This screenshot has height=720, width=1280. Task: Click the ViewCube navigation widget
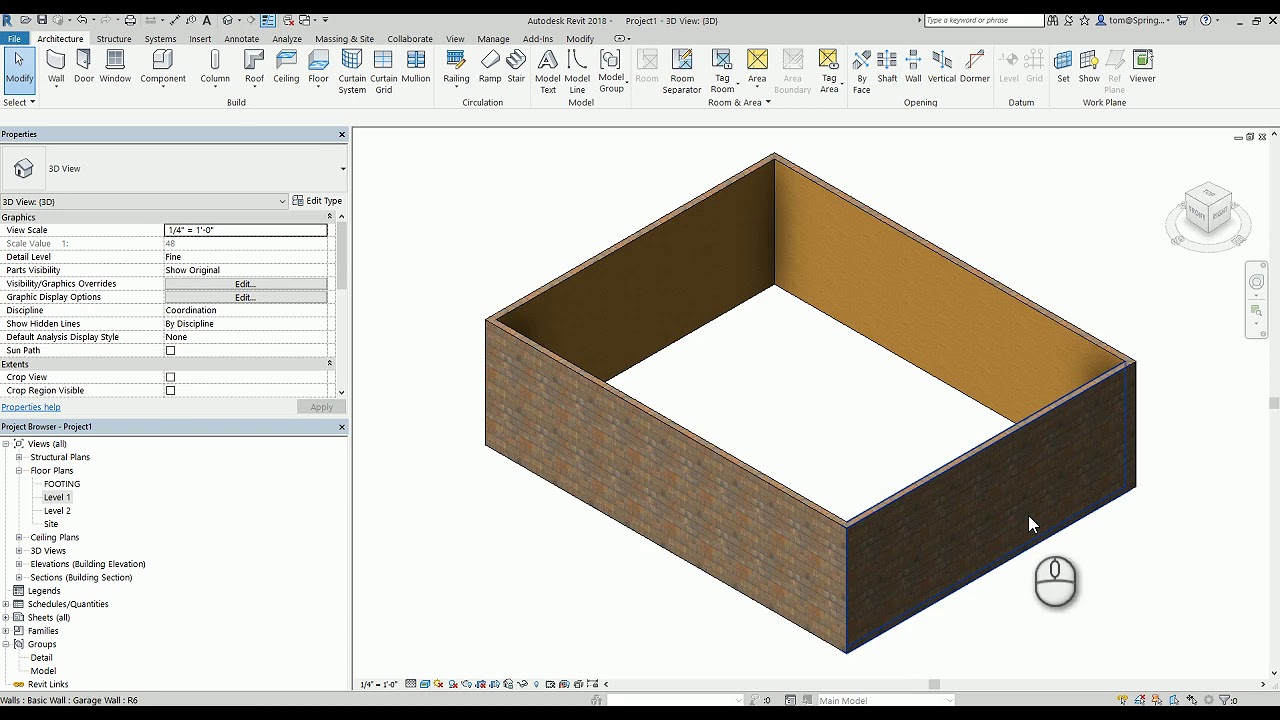[x=1208, y=215]
